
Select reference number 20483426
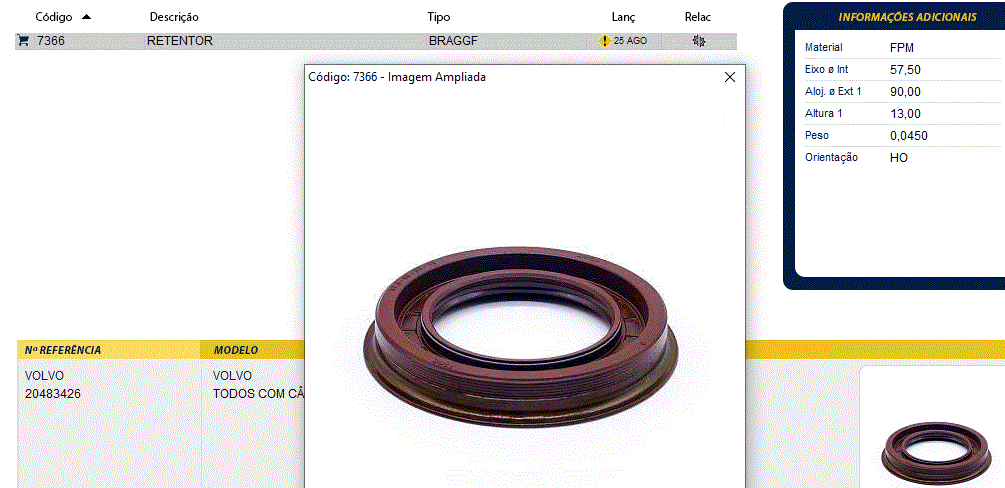coord(53,394)
